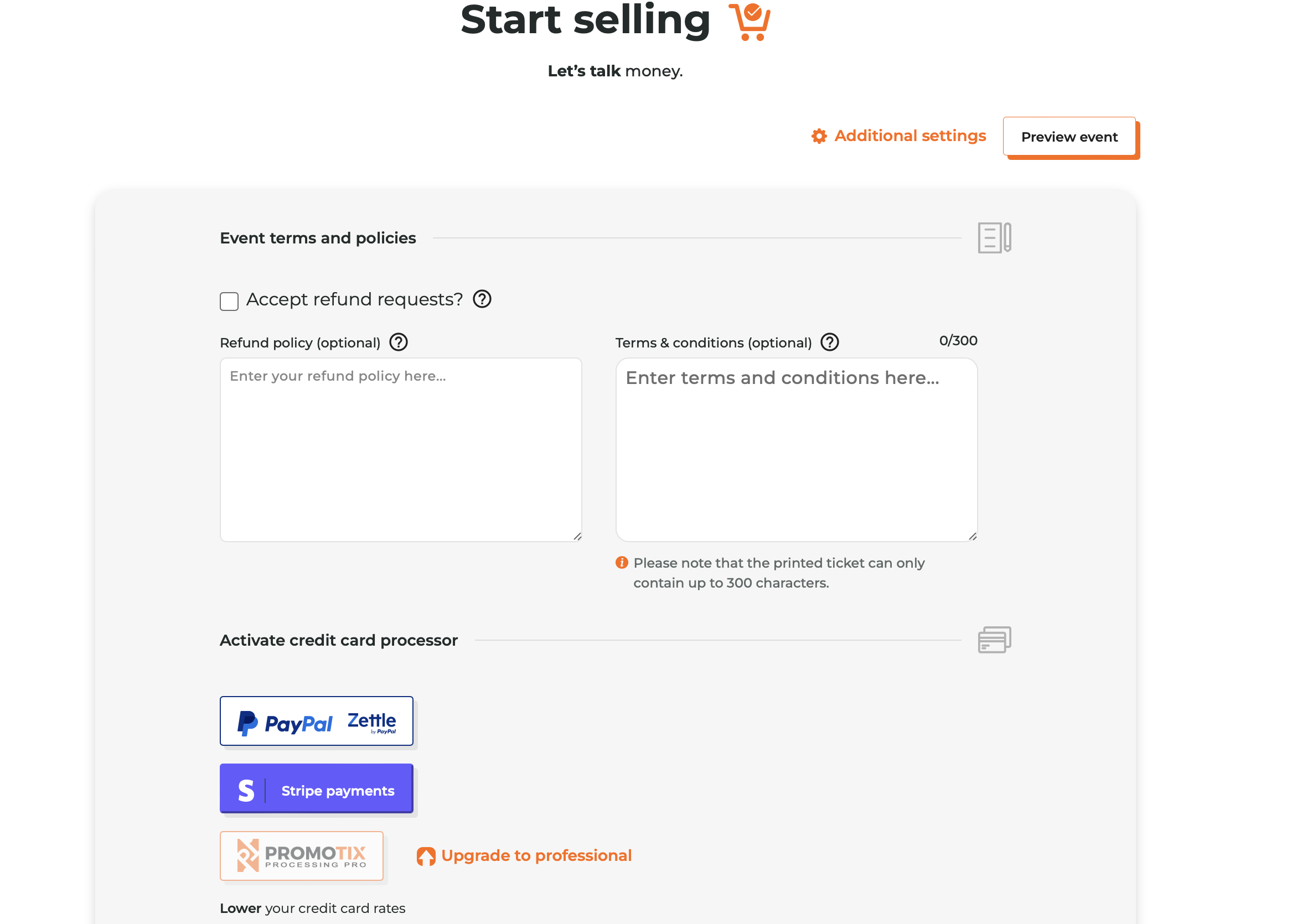Grab the refund policy textarea resize handle
This screenshot has width=1292, height=924.
pos(577,536)
